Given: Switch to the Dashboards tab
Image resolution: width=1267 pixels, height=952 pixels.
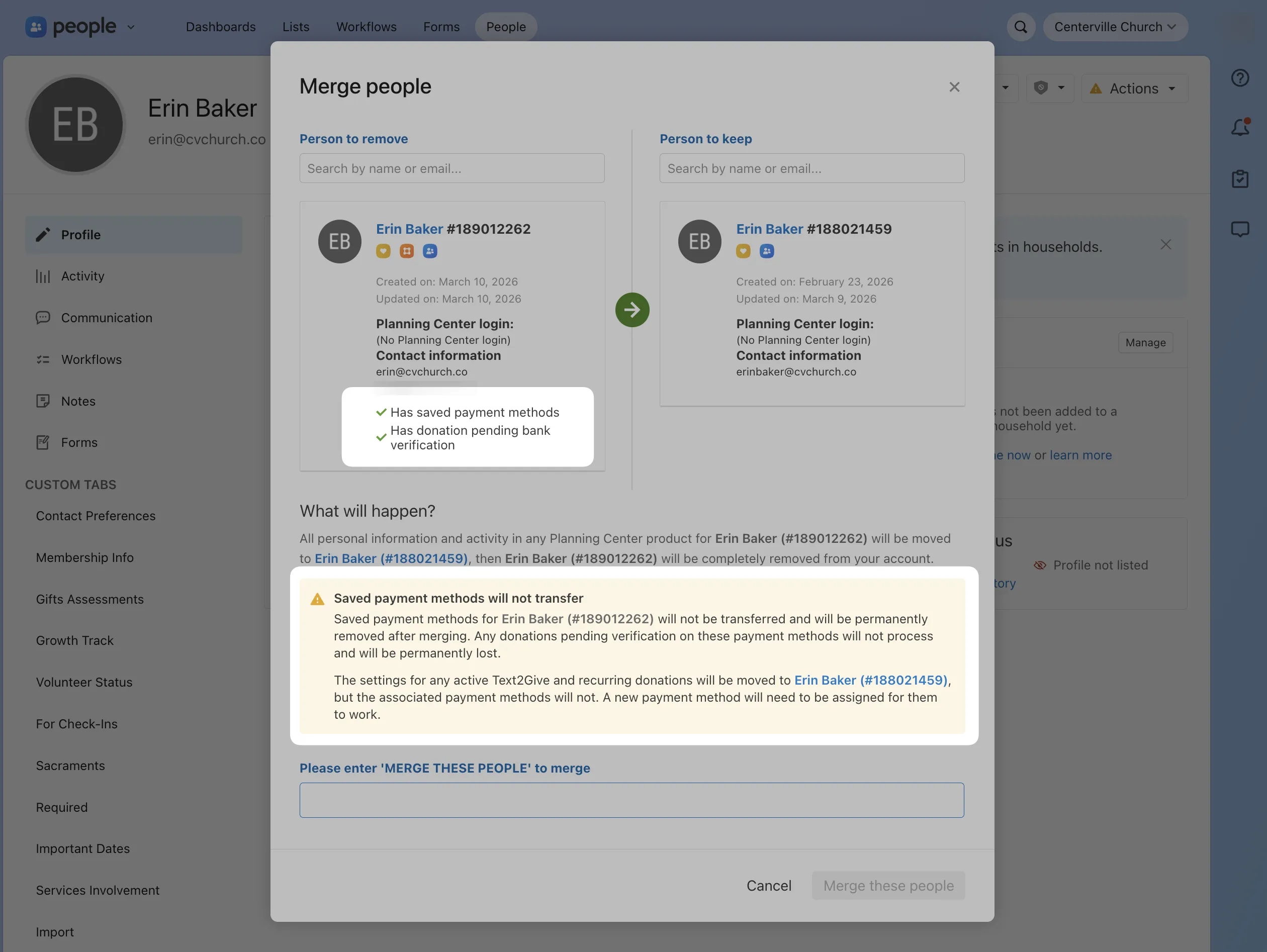Looking at the screenshot, I should point(221,26).
